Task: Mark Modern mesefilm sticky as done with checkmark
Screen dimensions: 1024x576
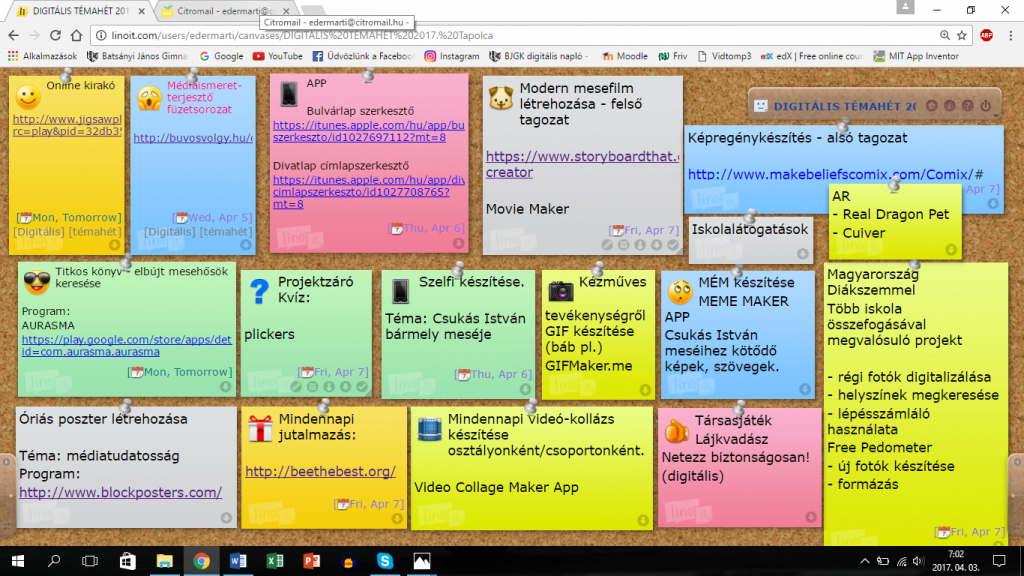Action: tap(673, 245)
